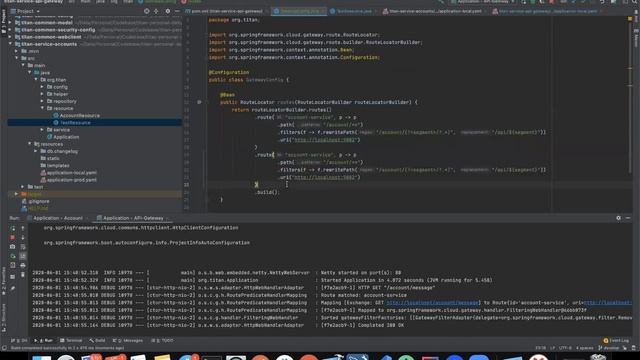640x360 pixels.
Task: Hide the Project panel with minimize dash
Action: tap(177, 11)
